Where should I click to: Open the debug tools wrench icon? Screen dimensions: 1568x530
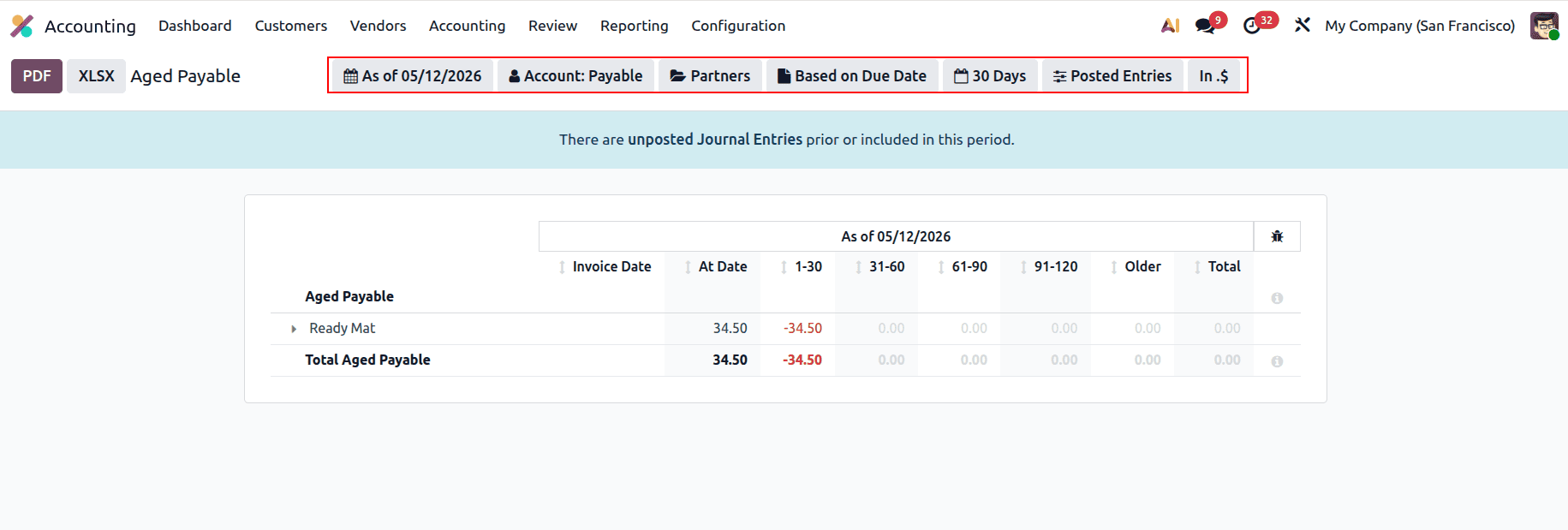point(1303,26)
